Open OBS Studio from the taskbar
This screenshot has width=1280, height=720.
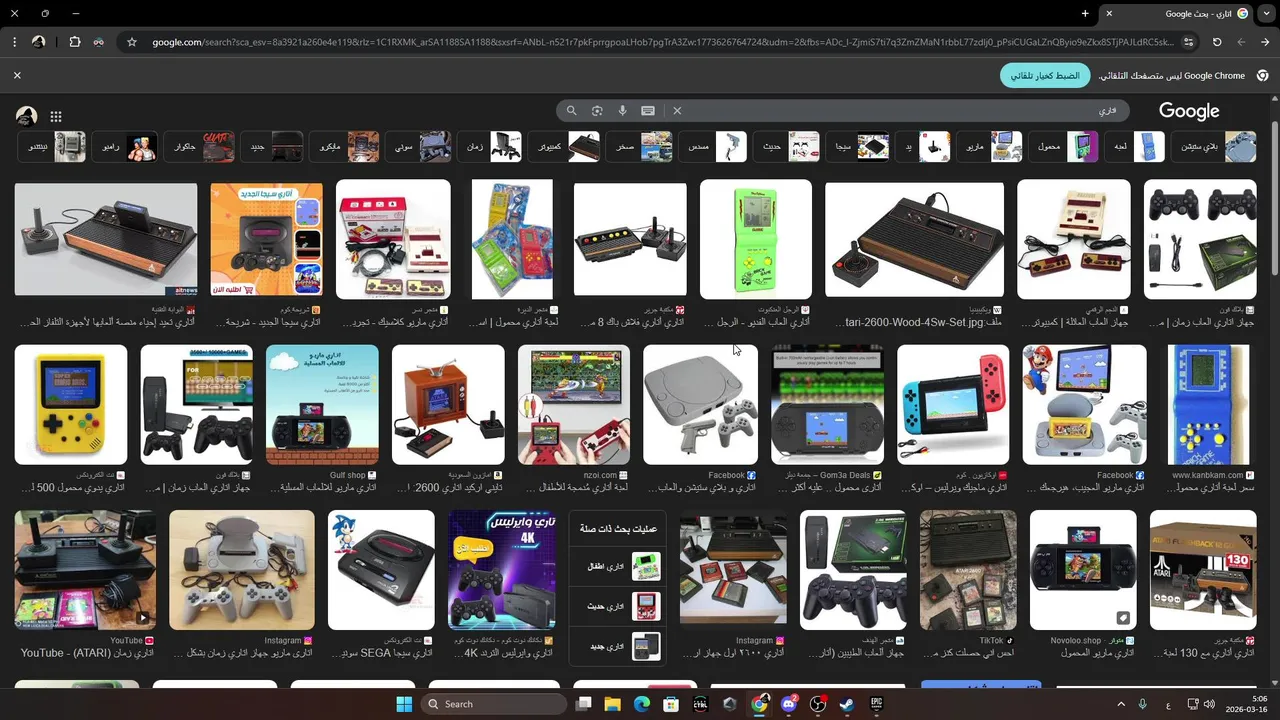tap(818, 704)
